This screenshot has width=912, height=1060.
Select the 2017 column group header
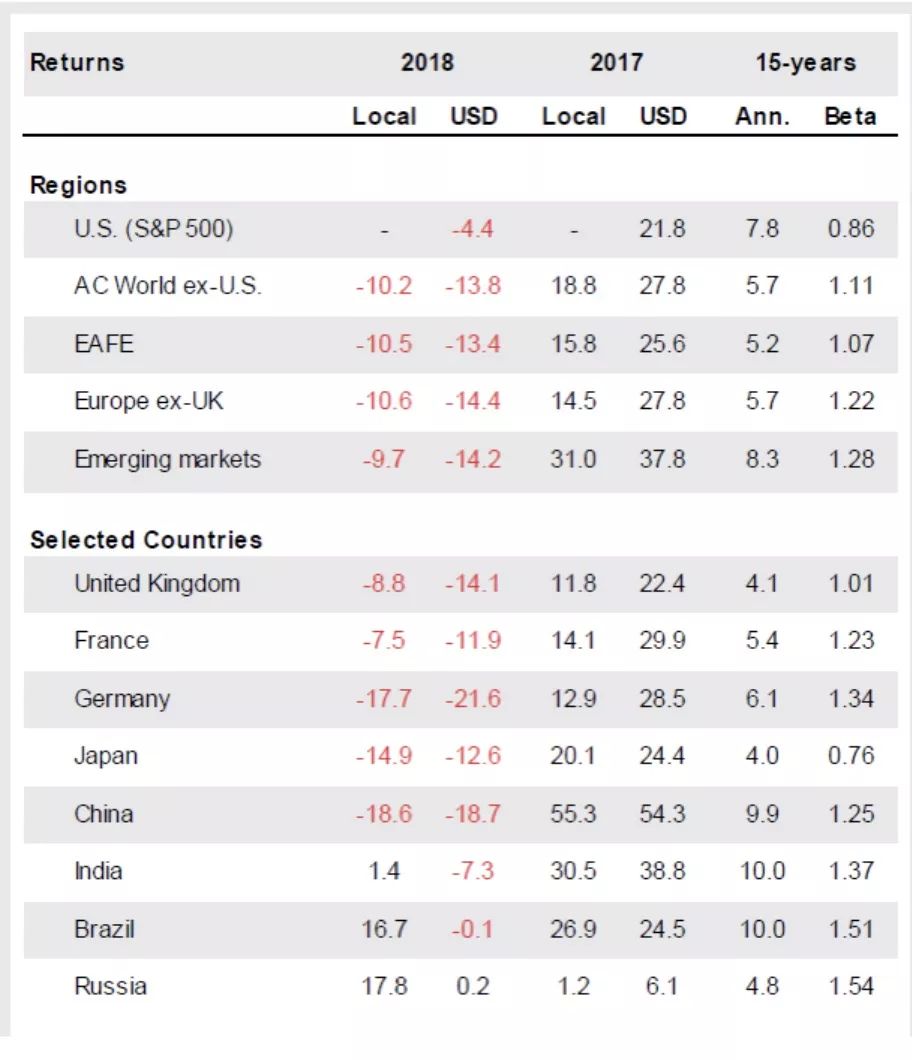(x=616, y=62)
